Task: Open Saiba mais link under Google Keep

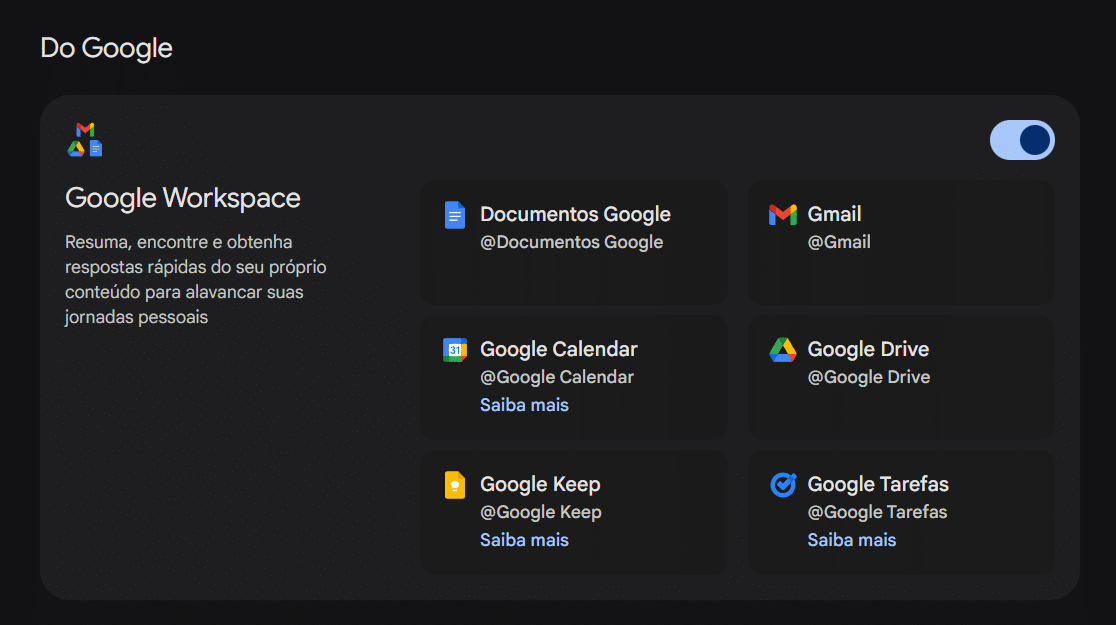Action: coord(525,540)
